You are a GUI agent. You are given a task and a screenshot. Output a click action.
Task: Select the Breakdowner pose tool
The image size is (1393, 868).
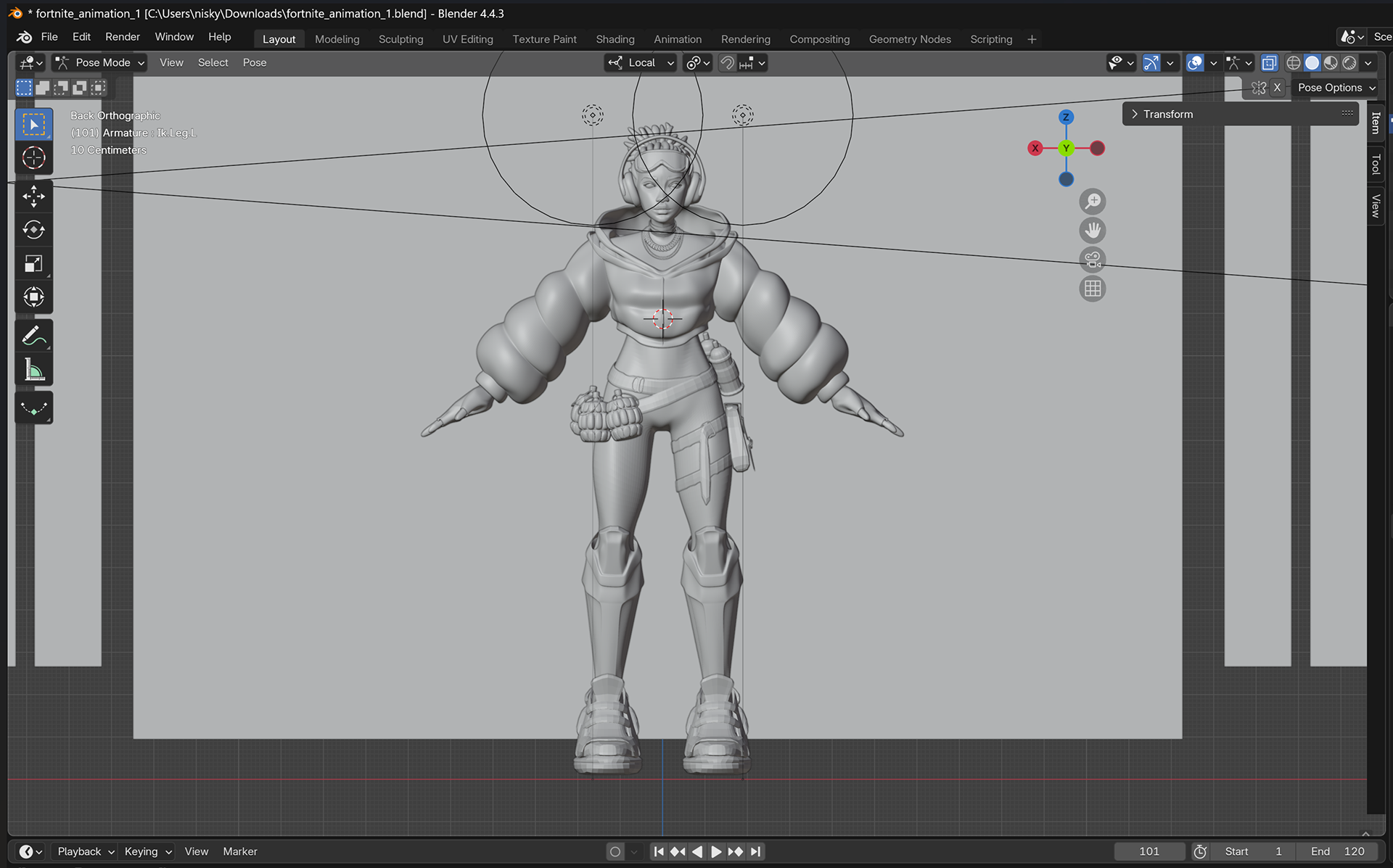(33, 408)
